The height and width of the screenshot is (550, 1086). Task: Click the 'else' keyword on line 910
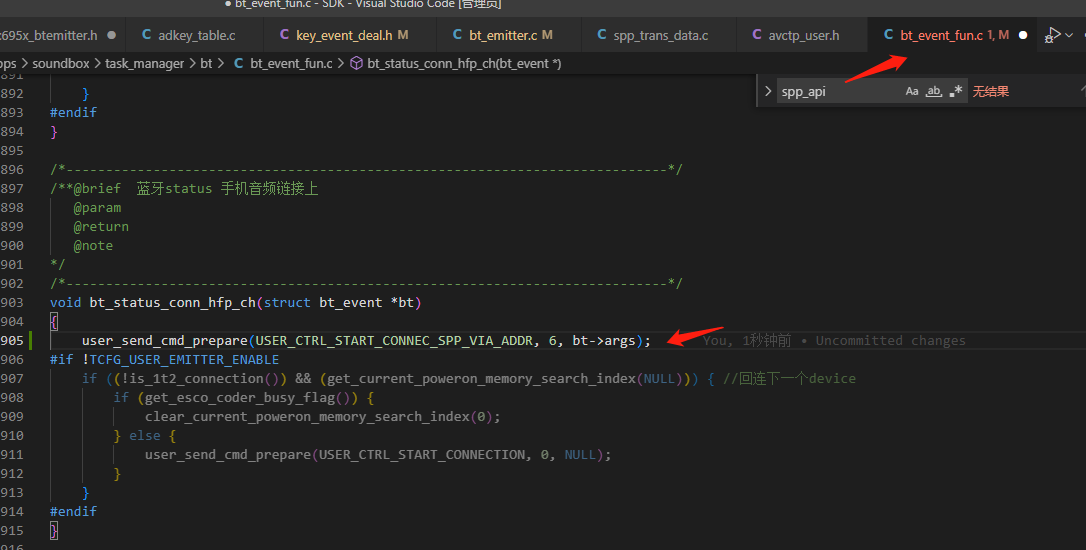click(145, 436)
